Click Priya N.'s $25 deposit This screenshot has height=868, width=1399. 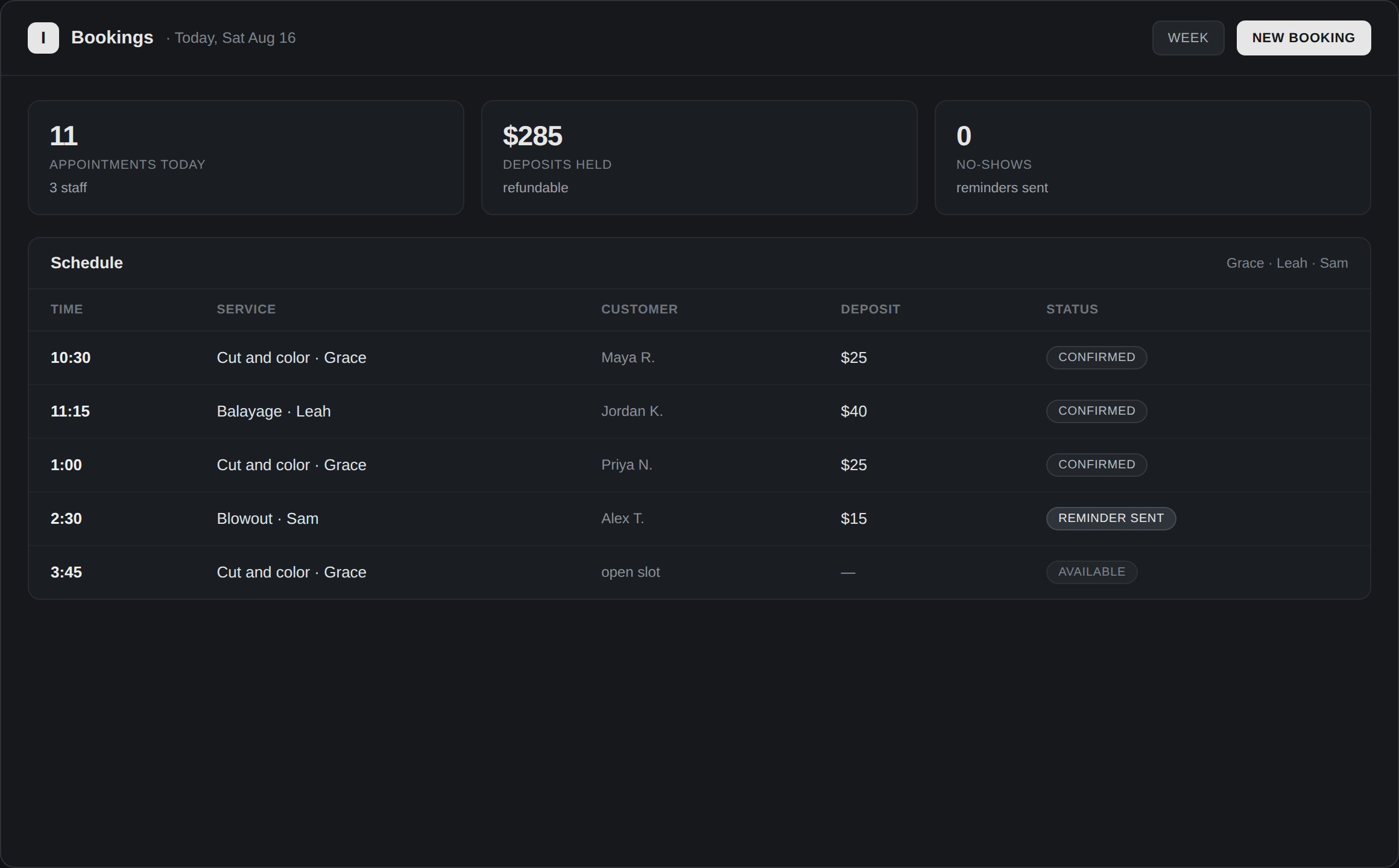tap(854, 465)
